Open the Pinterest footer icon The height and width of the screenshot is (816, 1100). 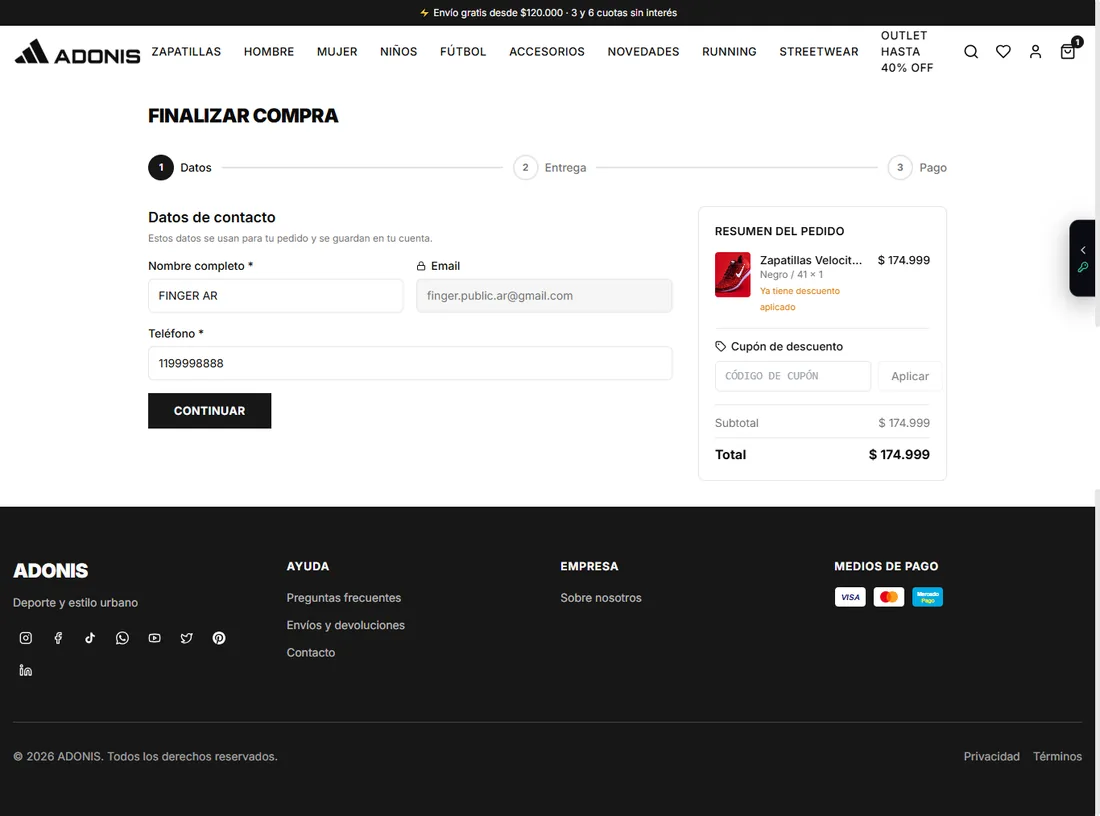tap(219, 638)
